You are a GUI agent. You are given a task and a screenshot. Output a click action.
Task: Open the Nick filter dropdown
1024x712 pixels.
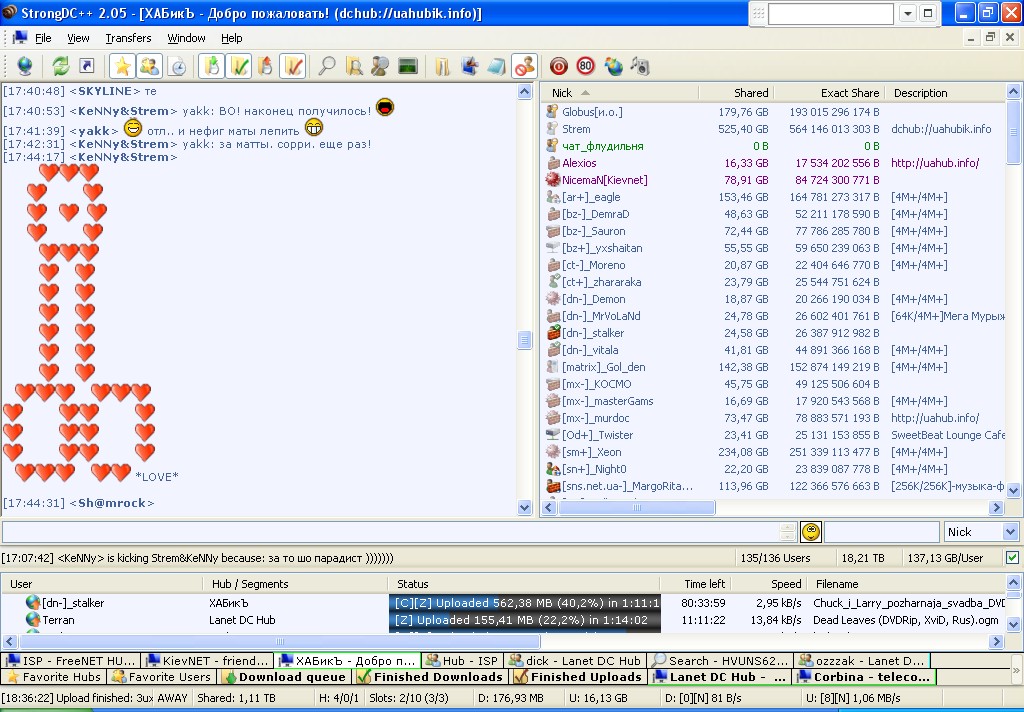pyautogui.click(x=1008, y=532)
